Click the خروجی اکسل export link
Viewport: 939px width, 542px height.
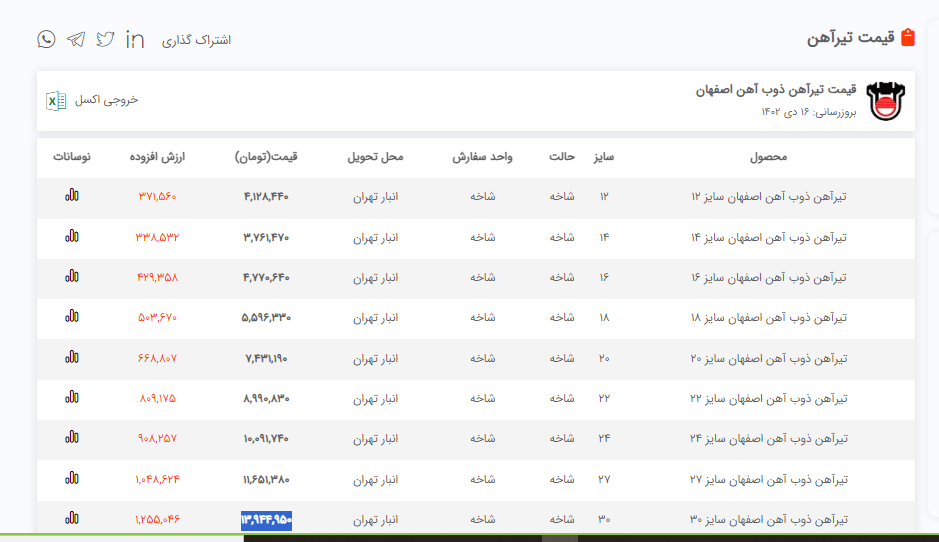click(x=114, y=100)
